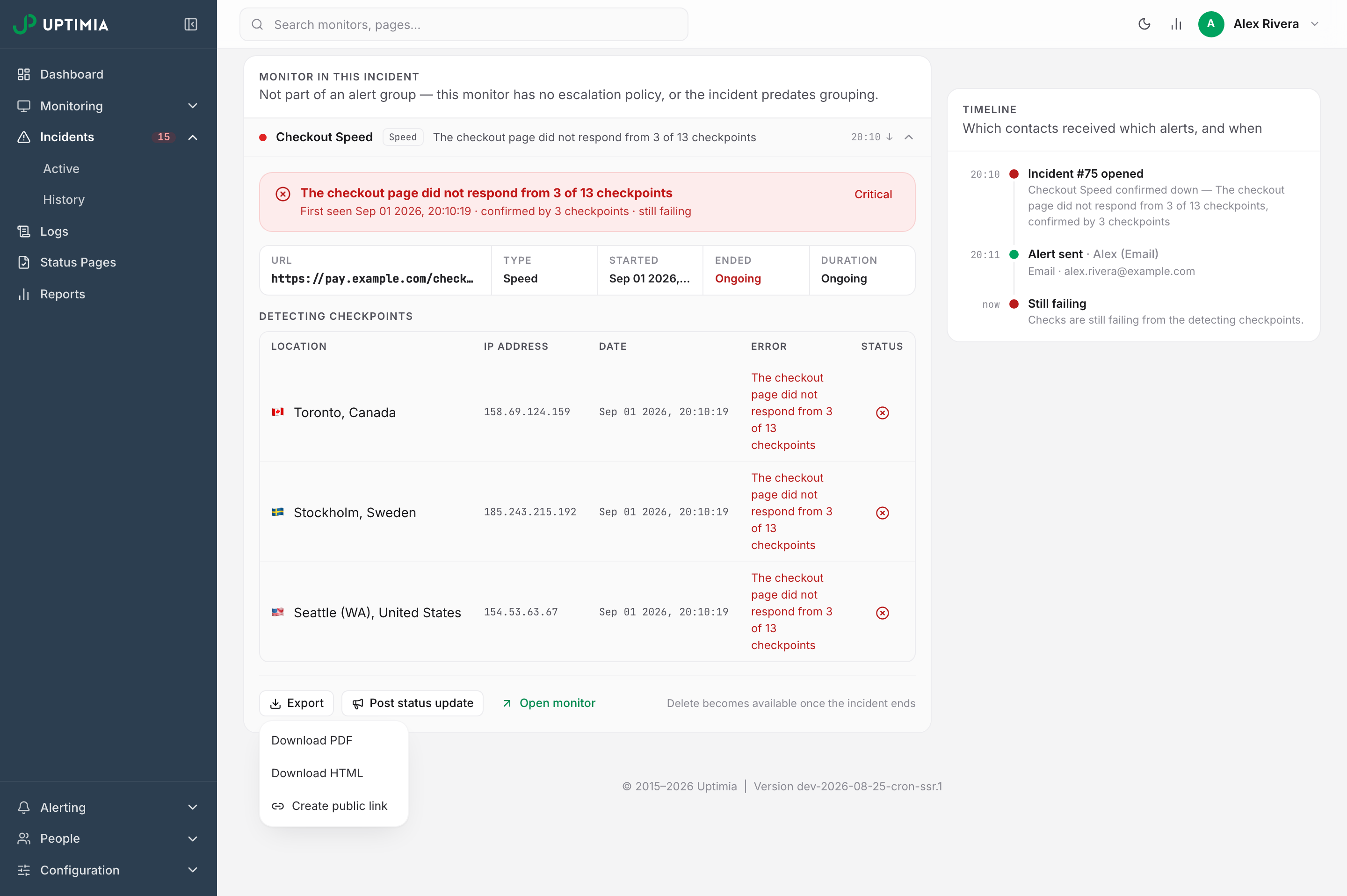The width and height of the screenshot is (1347, 896).
Task: Click the Reports bar chart icon
Action: (x=23, y=294)
